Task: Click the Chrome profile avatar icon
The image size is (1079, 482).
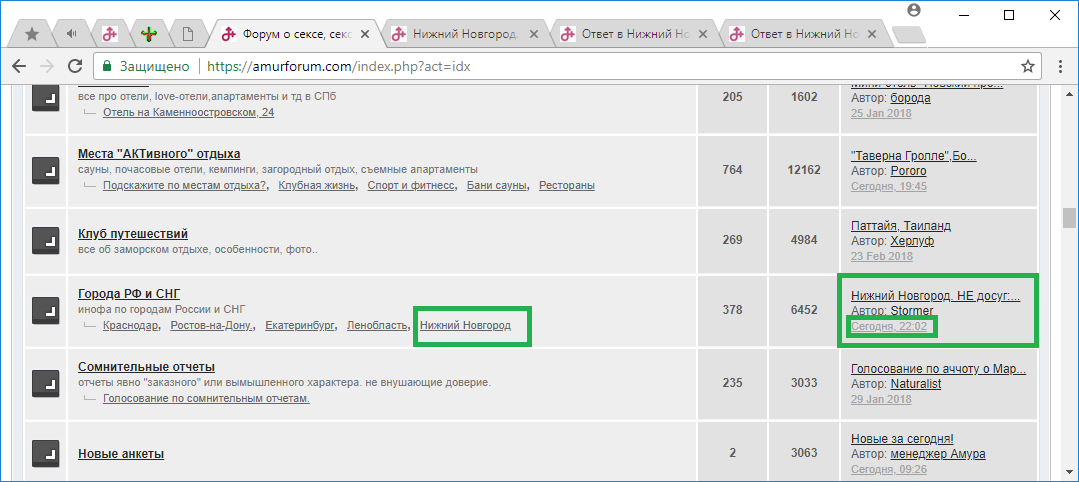Action: point(913,10)
